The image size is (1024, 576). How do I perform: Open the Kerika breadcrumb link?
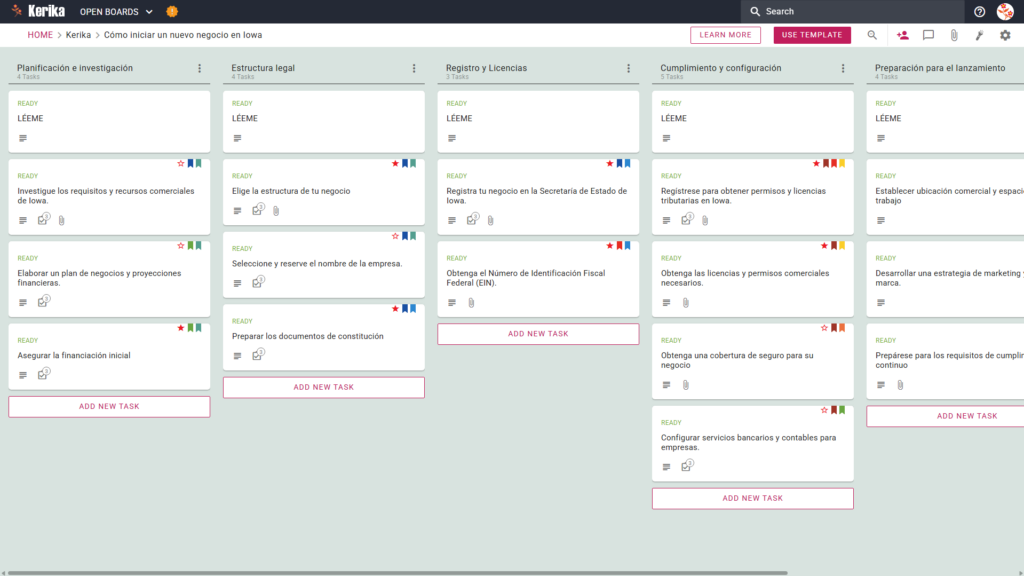pos(78,35)
